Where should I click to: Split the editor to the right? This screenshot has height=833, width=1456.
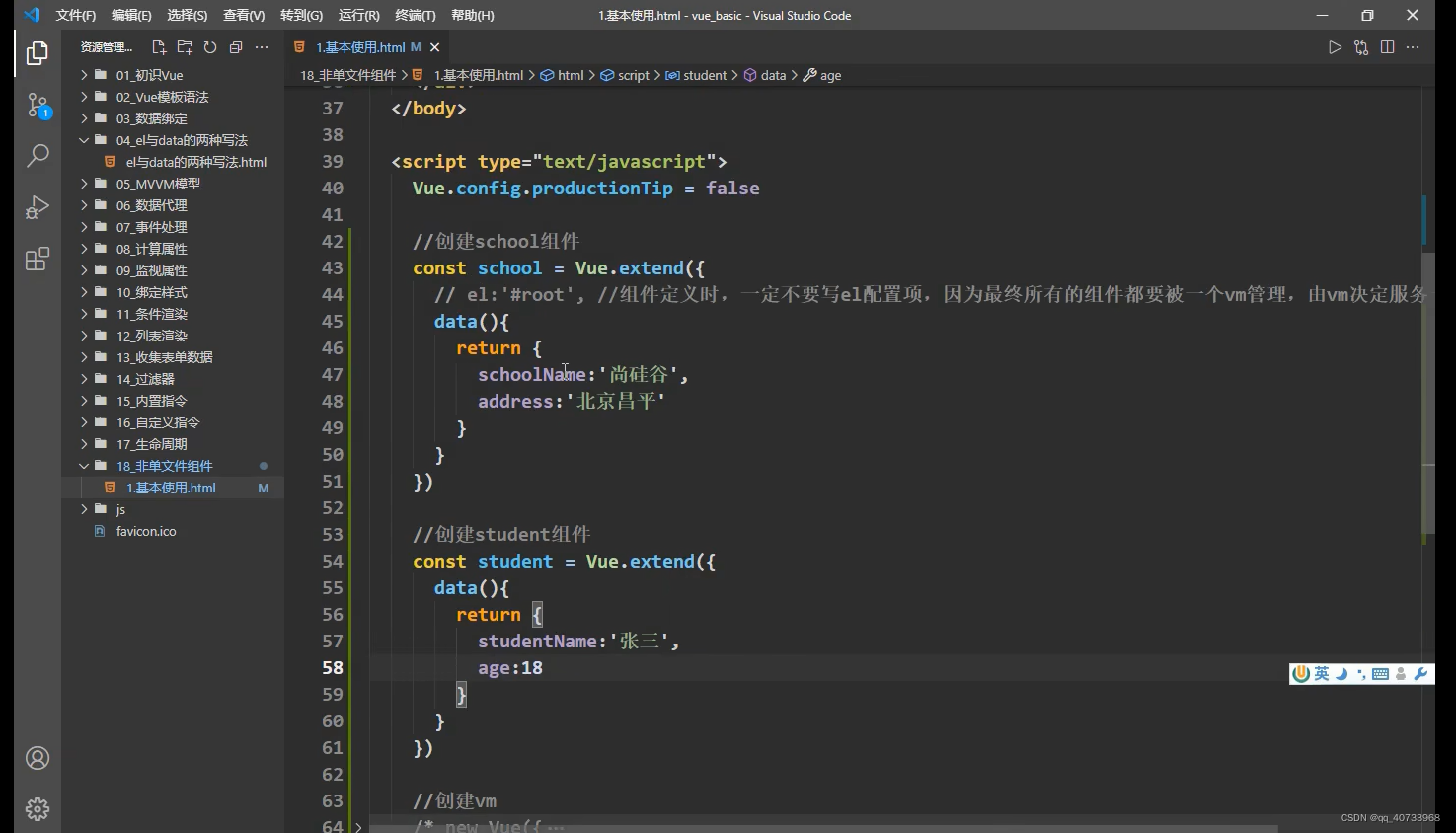1387,47
